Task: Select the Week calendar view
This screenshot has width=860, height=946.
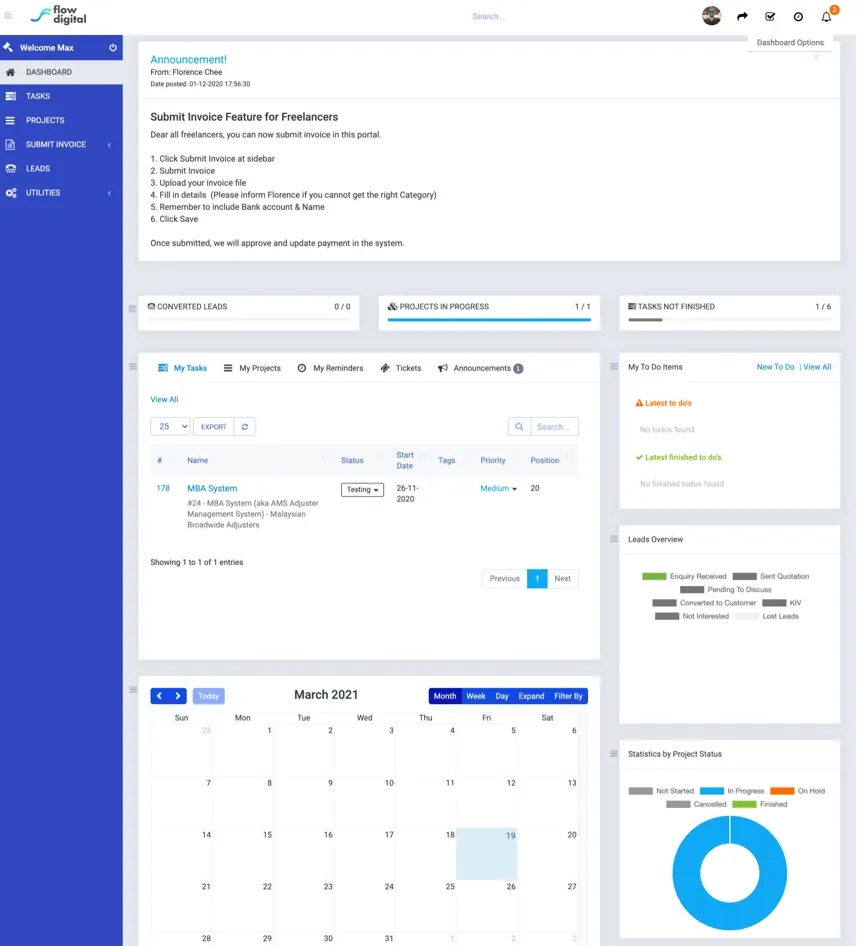Action: point(476,696)
